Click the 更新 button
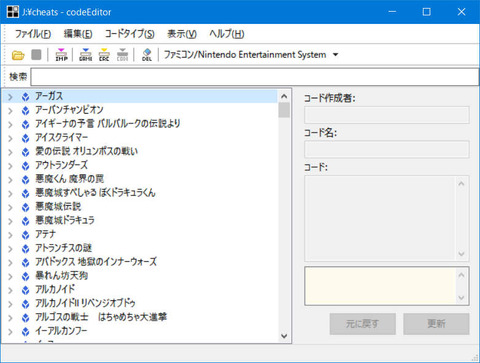The height and width of the screenshot is (363, 480). point(436,324)
